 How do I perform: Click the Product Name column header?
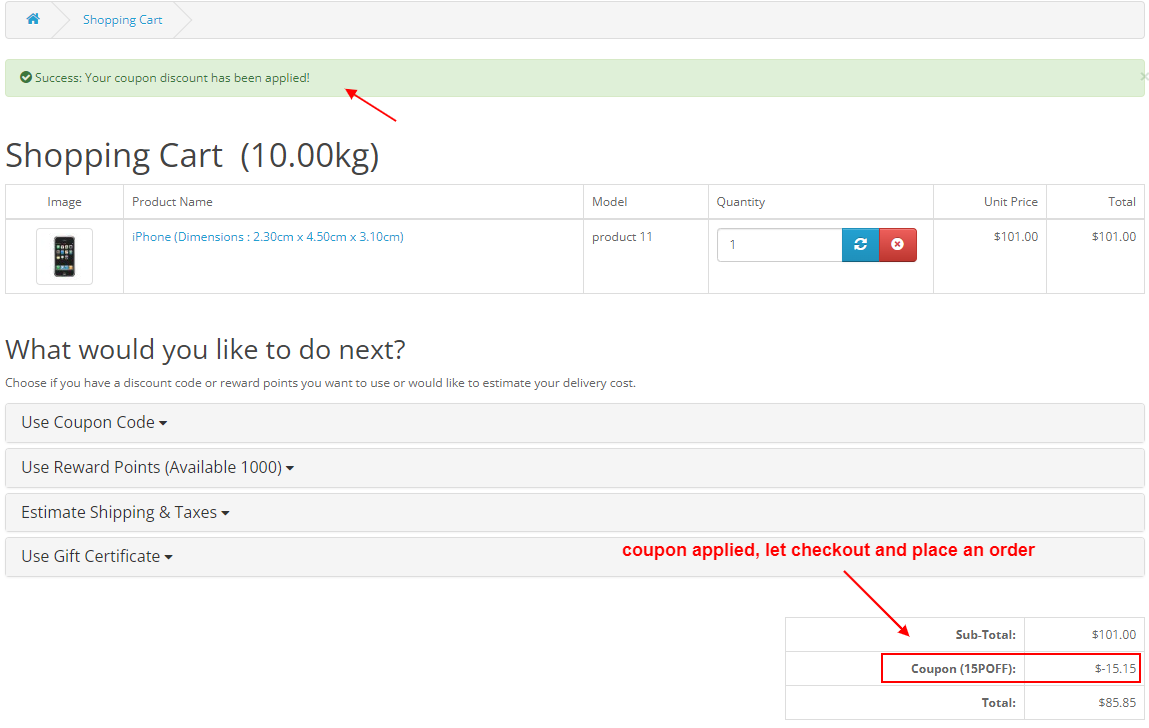(172, 202)
